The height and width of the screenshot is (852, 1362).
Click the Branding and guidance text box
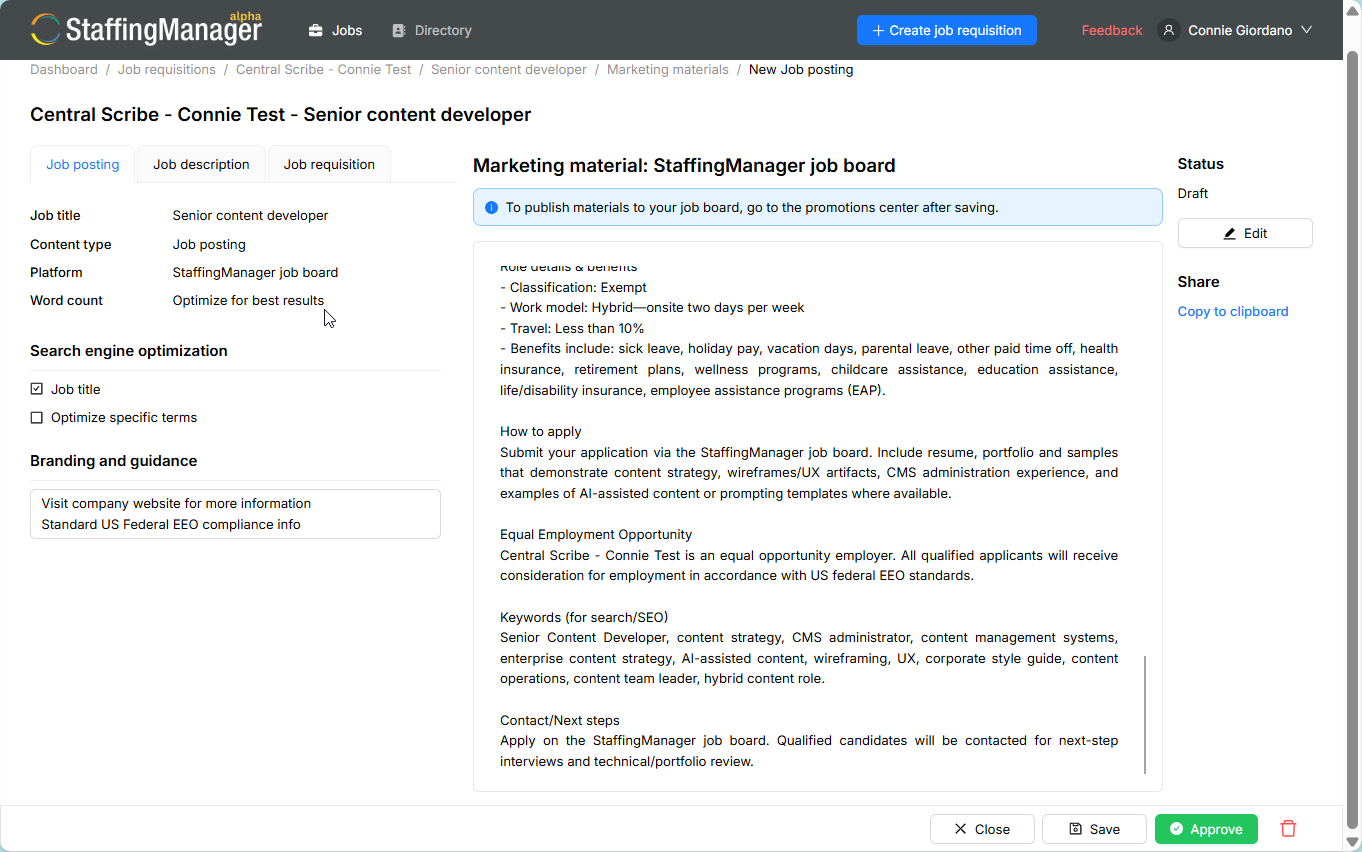pyautogui.click(x=235, y=514)
